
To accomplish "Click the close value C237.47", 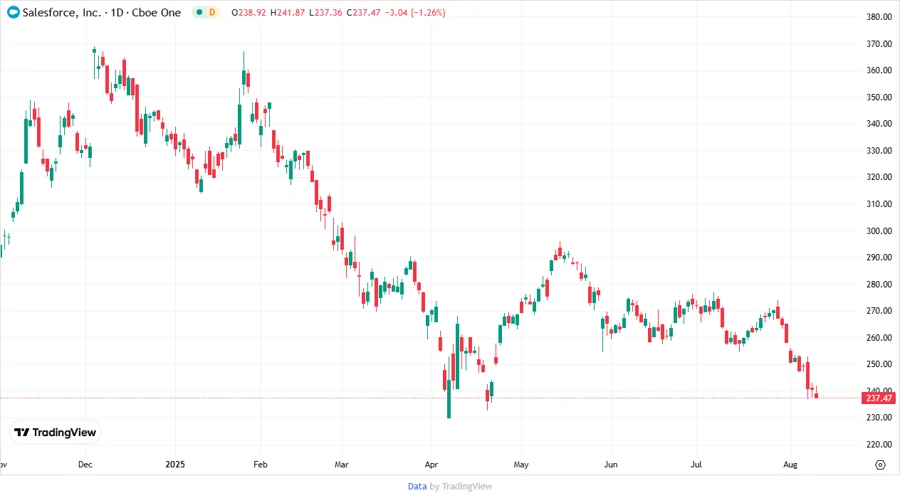I will pyautogui.click(x=363, y=12).
